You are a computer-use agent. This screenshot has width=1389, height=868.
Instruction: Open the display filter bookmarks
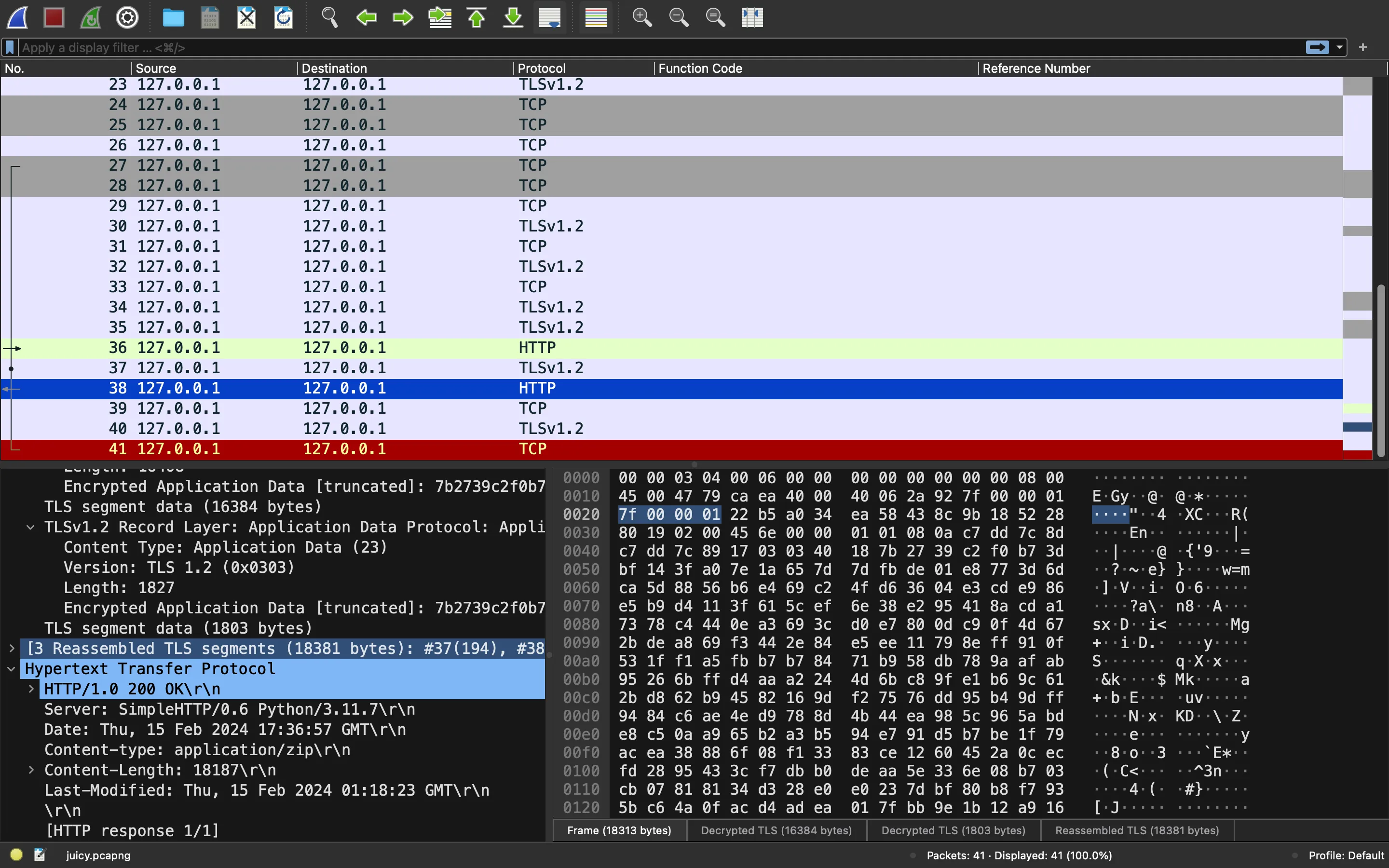click(x=10, y=48)
